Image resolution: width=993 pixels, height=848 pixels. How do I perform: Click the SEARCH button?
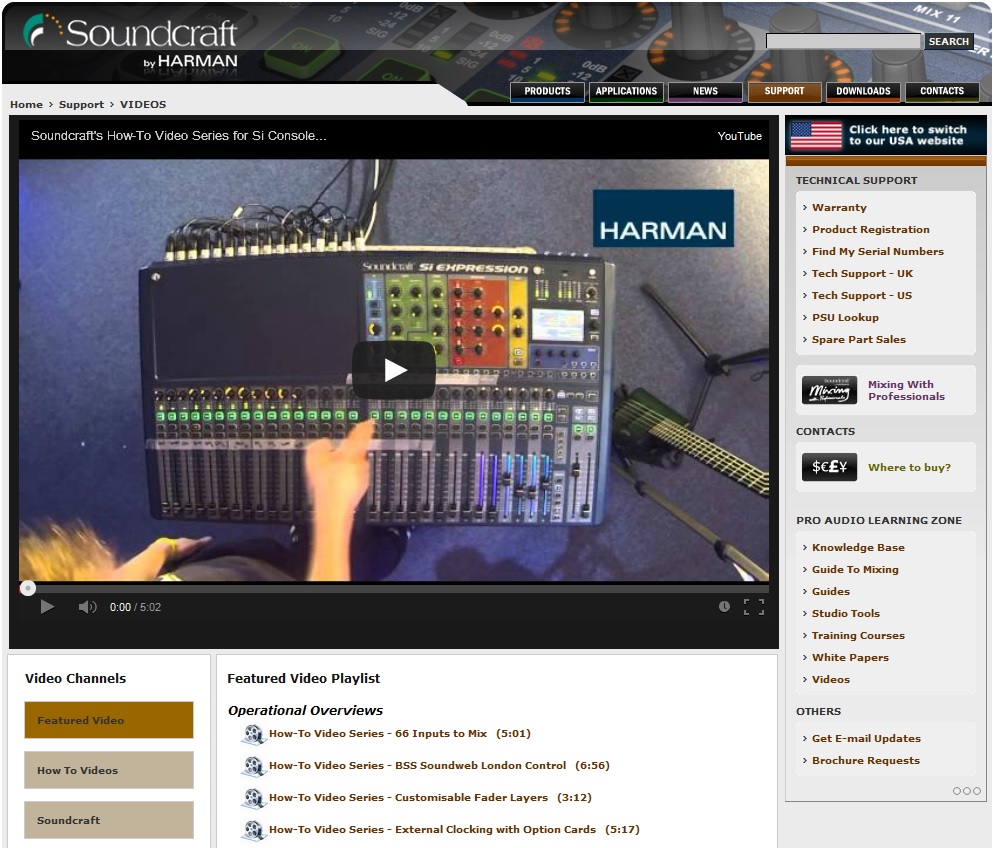click(x=948, y=41)
